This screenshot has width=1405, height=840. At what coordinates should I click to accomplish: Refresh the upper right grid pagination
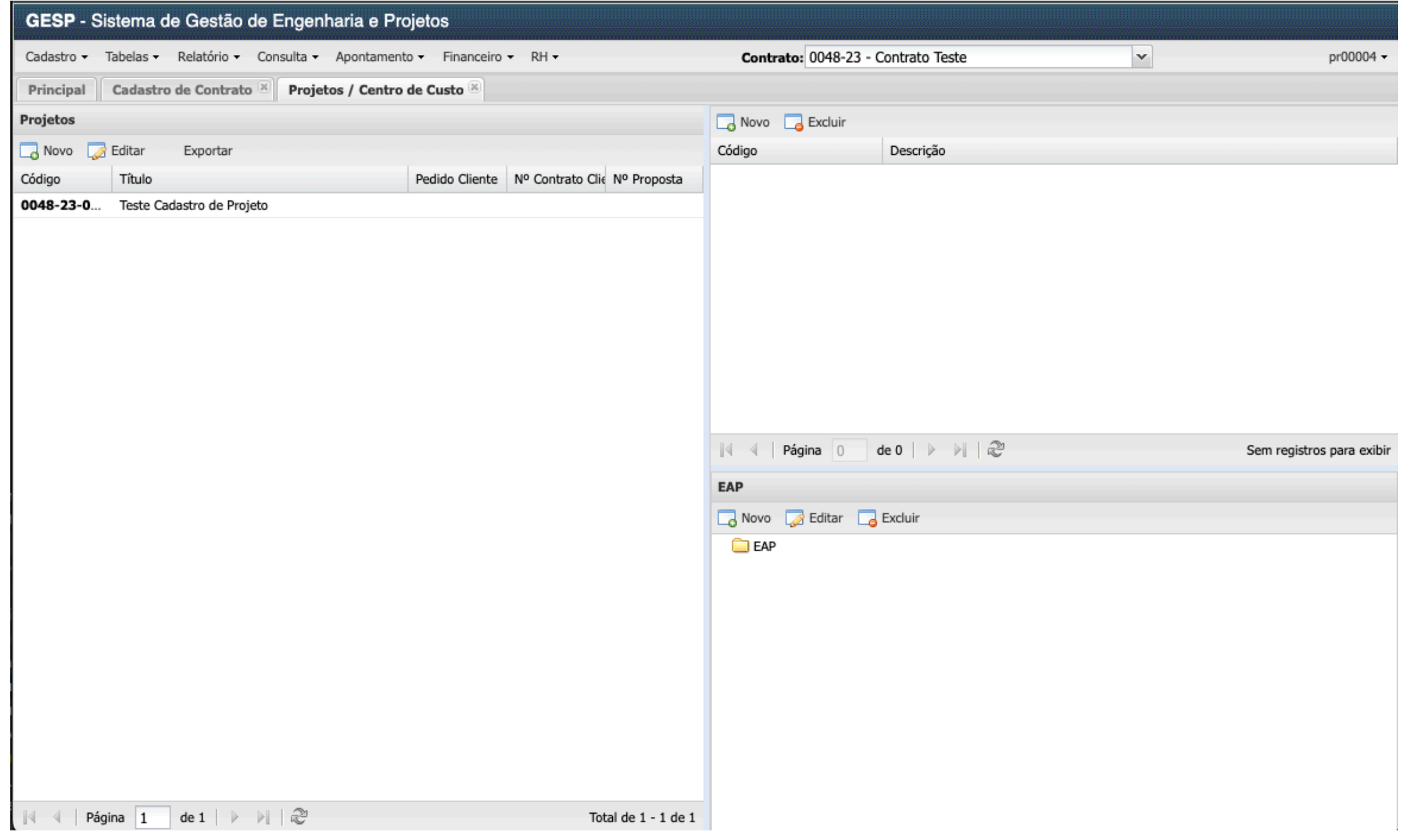pos(996,449)
